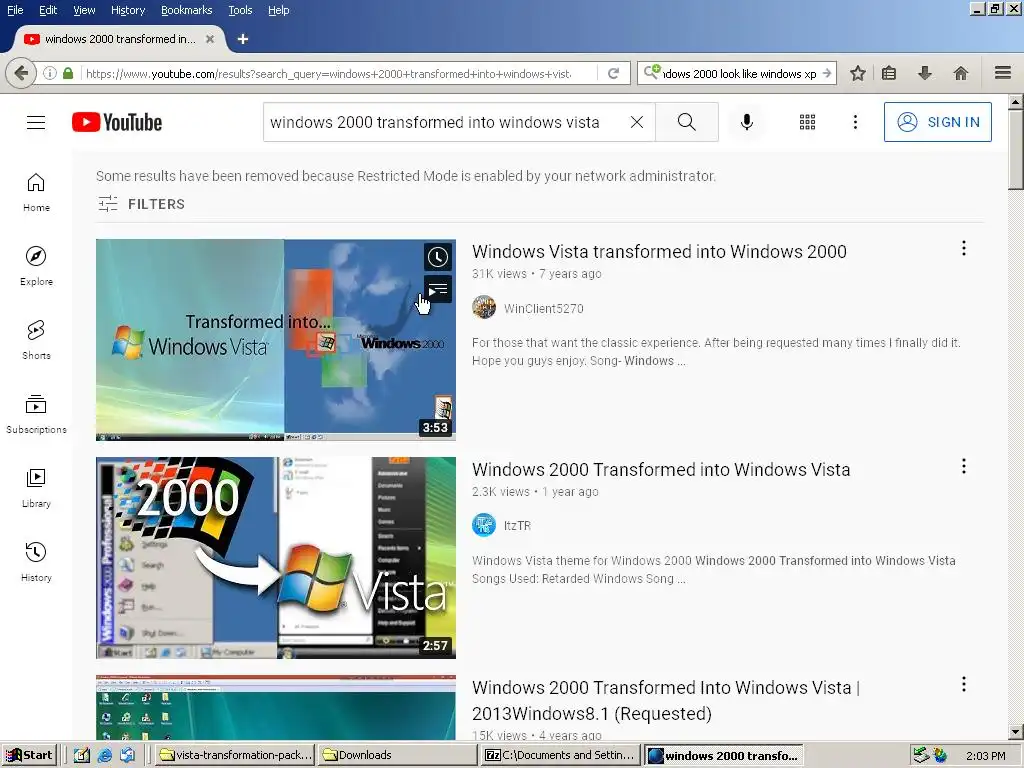Open the Edit menu
This screenshot has height=768, width=1024.
(48, 10)
